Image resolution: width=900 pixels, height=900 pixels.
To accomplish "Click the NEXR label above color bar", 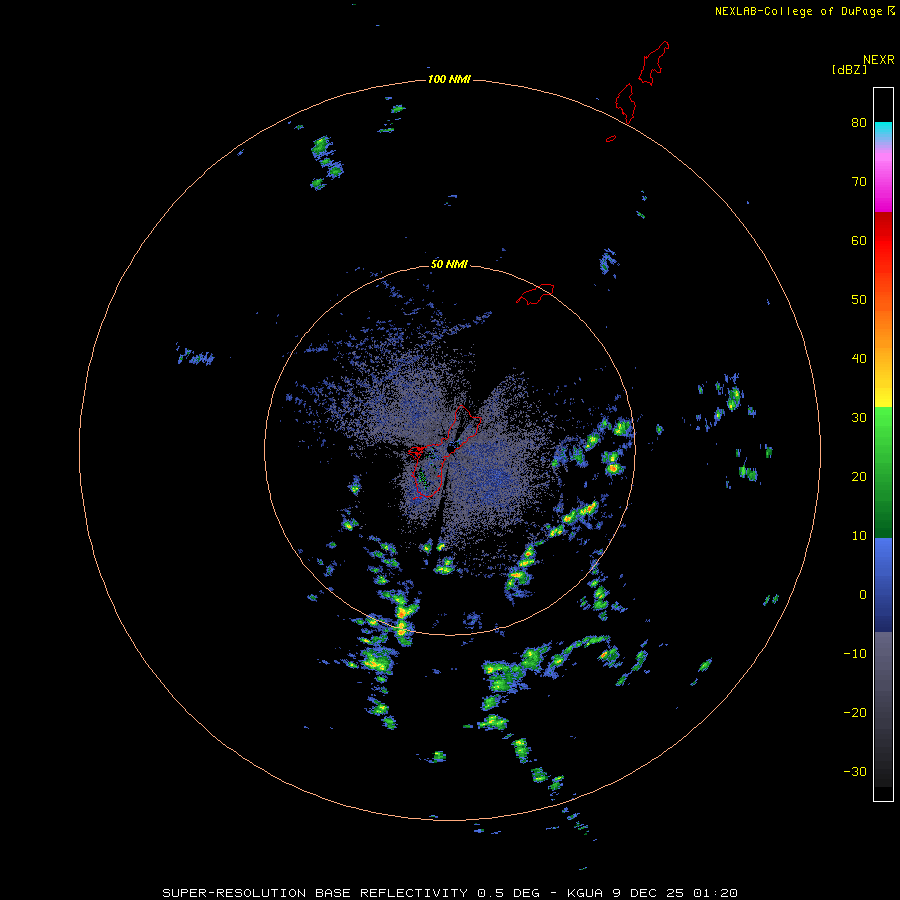I will point(878,60).
